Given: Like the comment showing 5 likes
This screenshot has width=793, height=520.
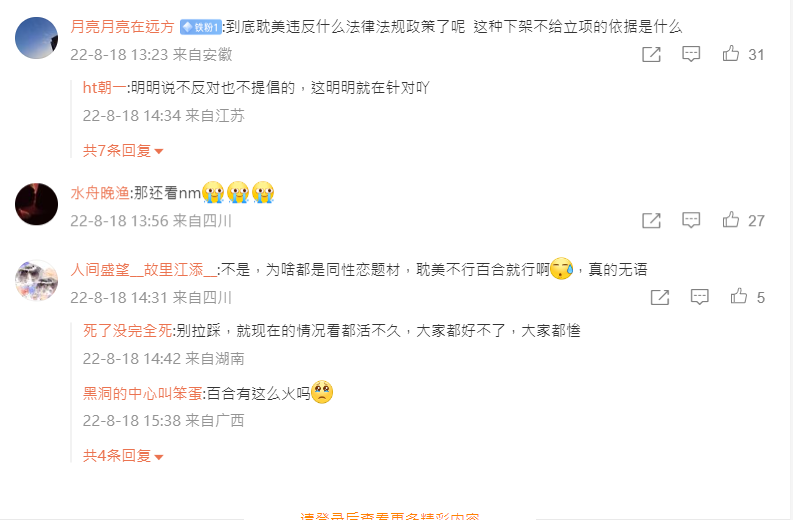Looking at the screenshot, I should 739,296.
